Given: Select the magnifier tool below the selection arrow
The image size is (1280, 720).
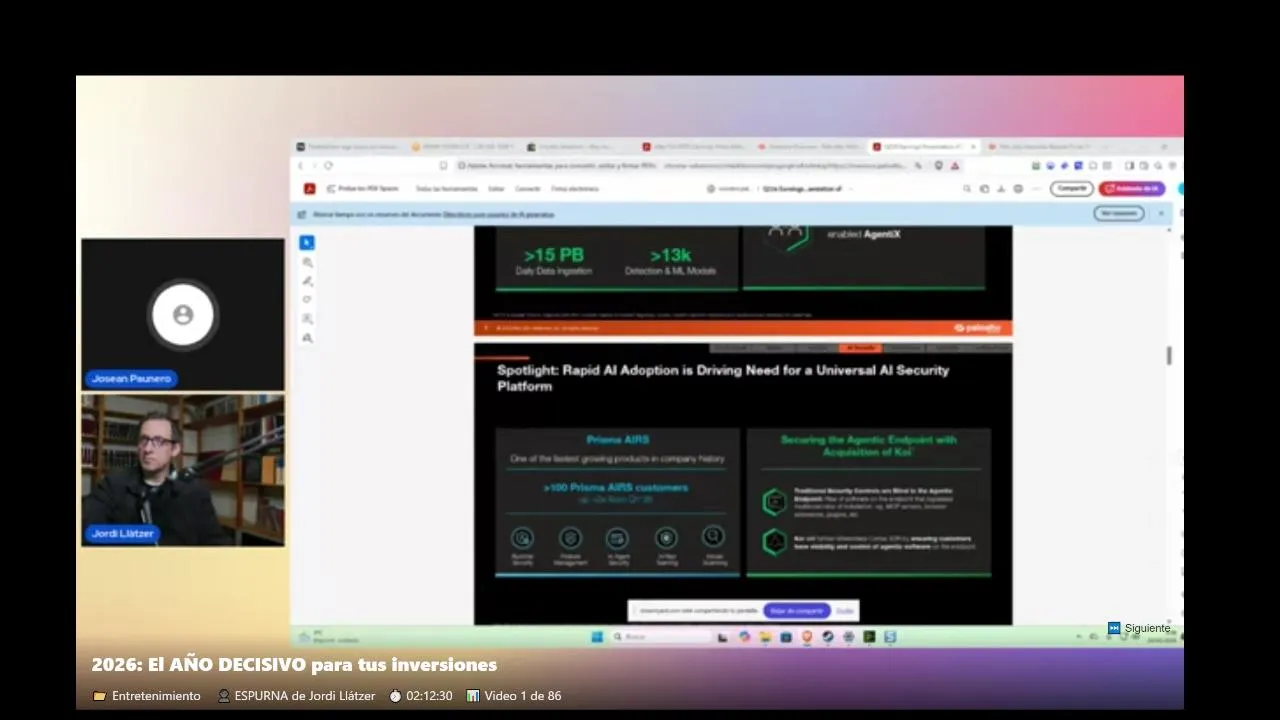Looking at the screenshot, I should click(307, 262).
